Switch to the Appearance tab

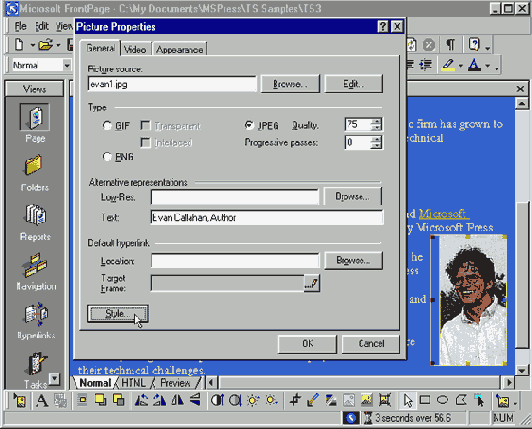point(179,50)
